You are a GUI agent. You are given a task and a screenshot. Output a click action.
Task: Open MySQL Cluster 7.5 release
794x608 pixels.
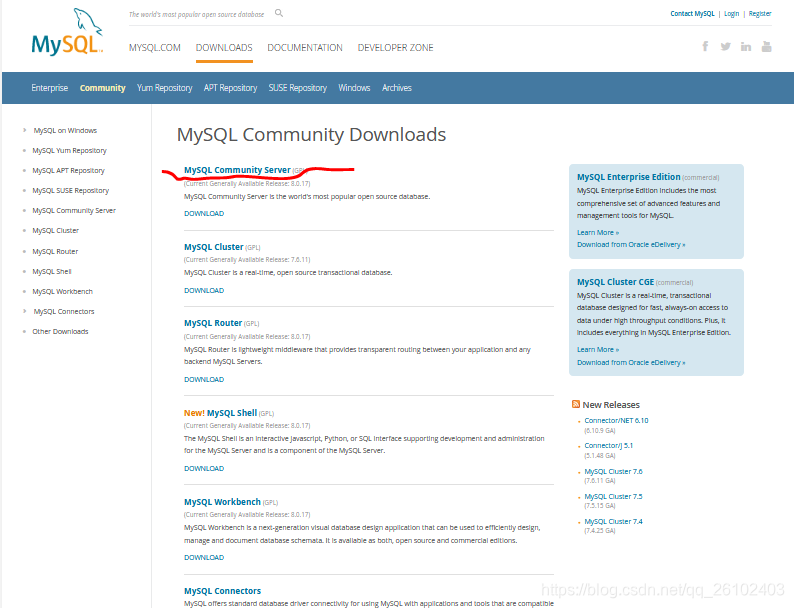coord(613,496)
